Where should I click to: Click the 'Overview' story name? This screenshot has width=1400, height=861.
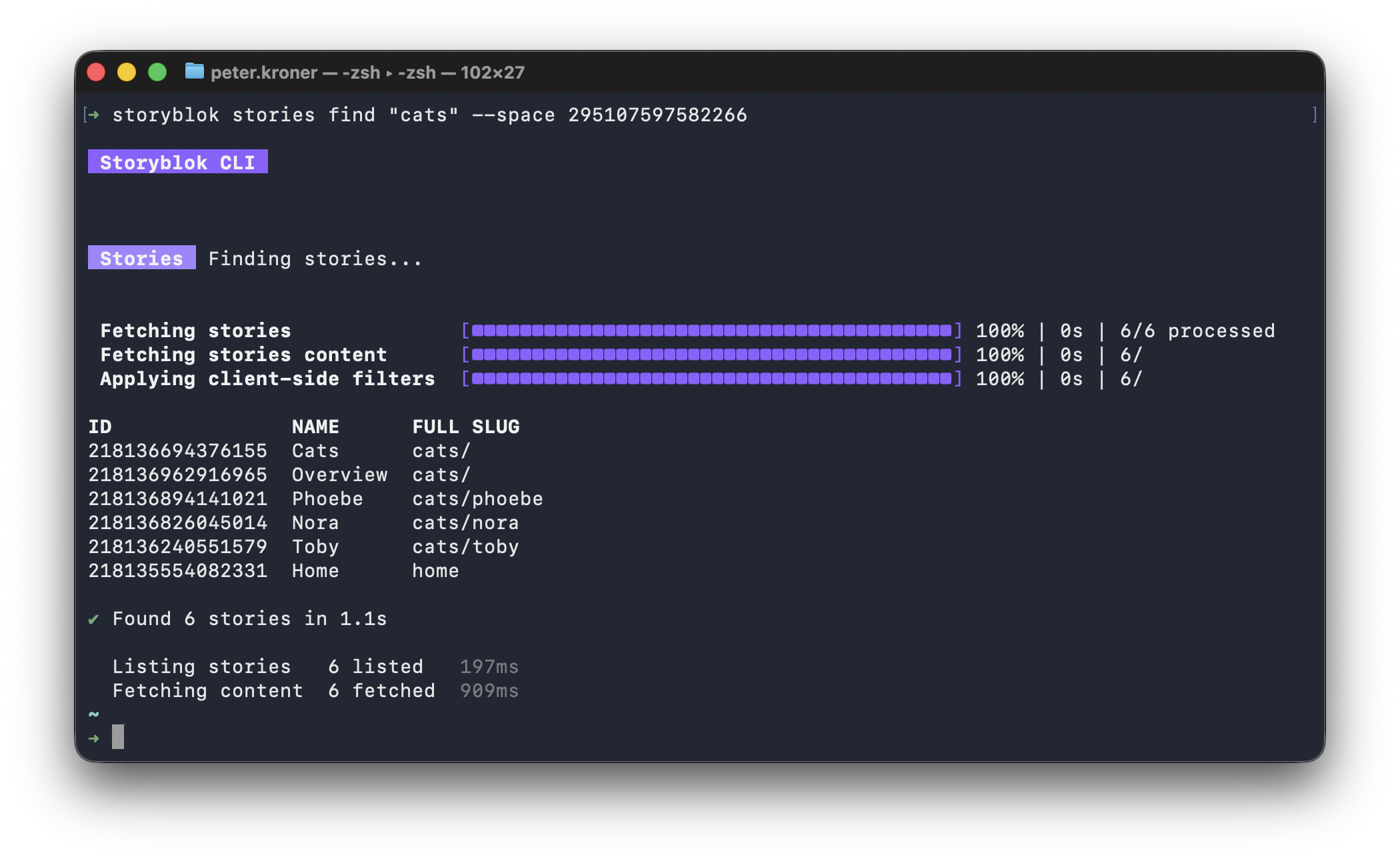(339, 474)
